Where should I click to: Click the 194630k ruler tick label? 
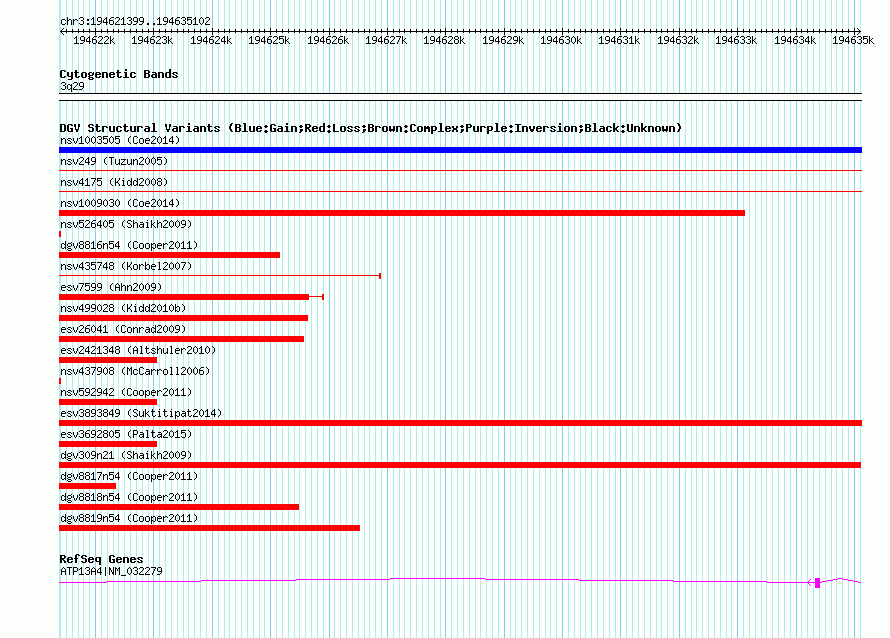coord(561,40)
